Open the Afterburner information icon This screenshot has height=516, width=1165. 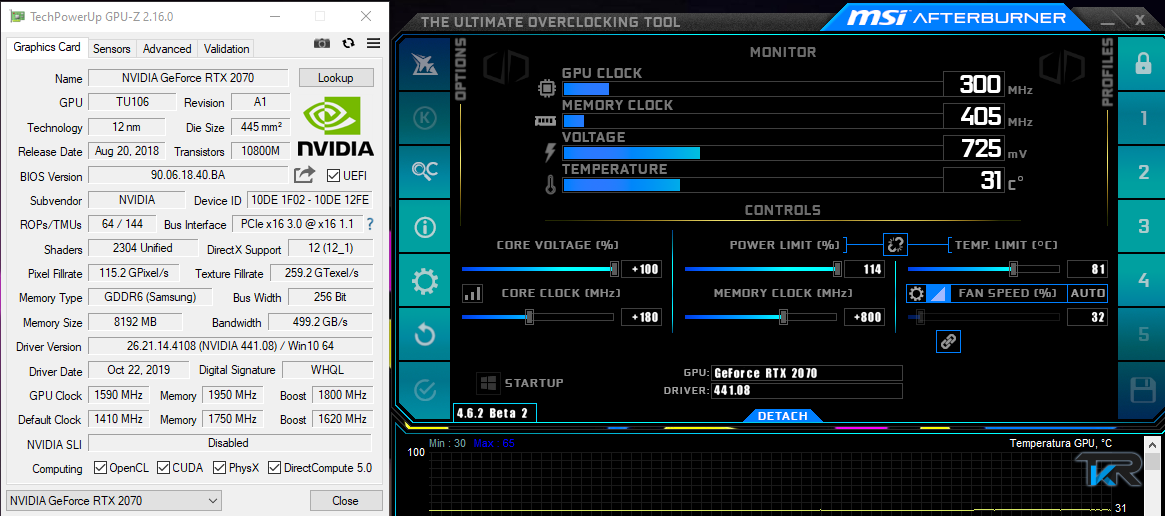(424, 226)
